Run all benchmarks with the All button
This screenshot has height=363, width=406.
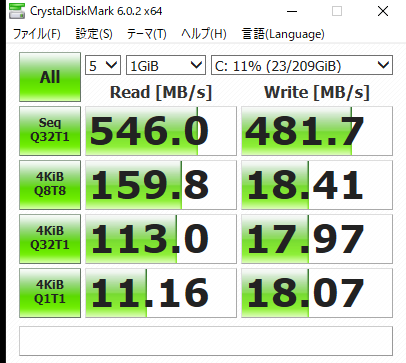(50, 77)
